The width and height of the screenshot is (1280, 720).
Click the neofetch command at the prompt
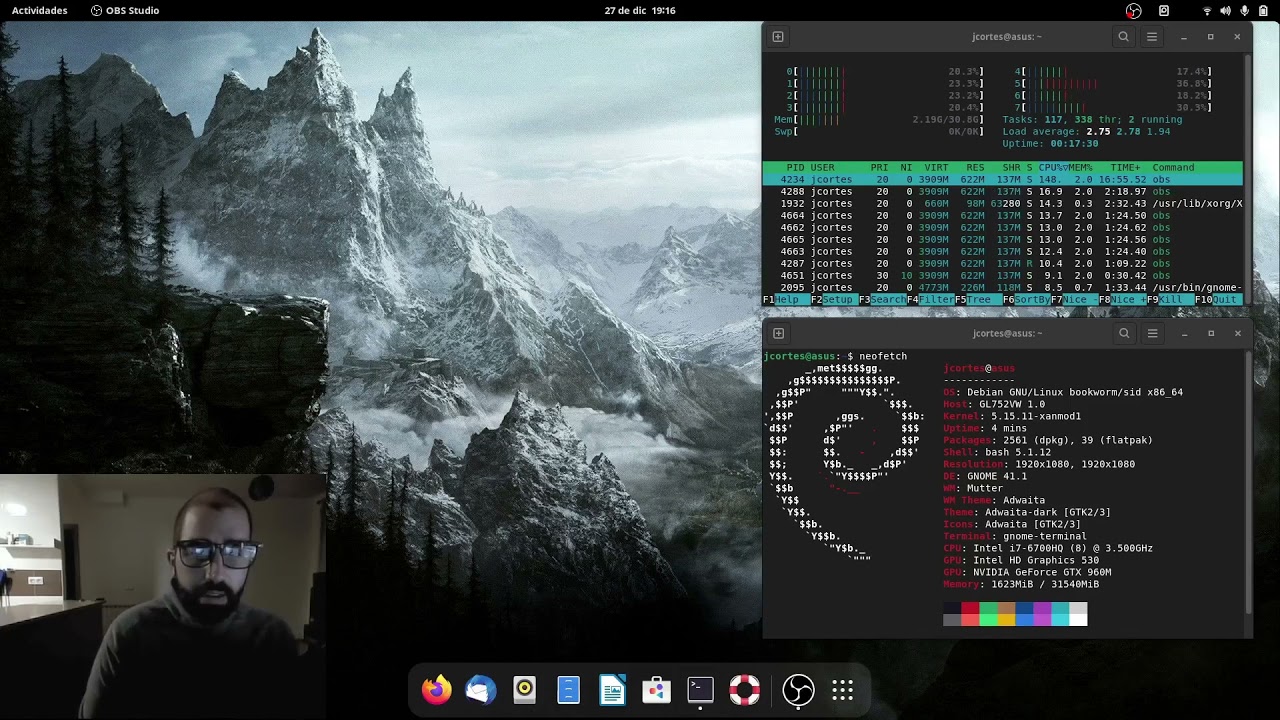point(883,356)
